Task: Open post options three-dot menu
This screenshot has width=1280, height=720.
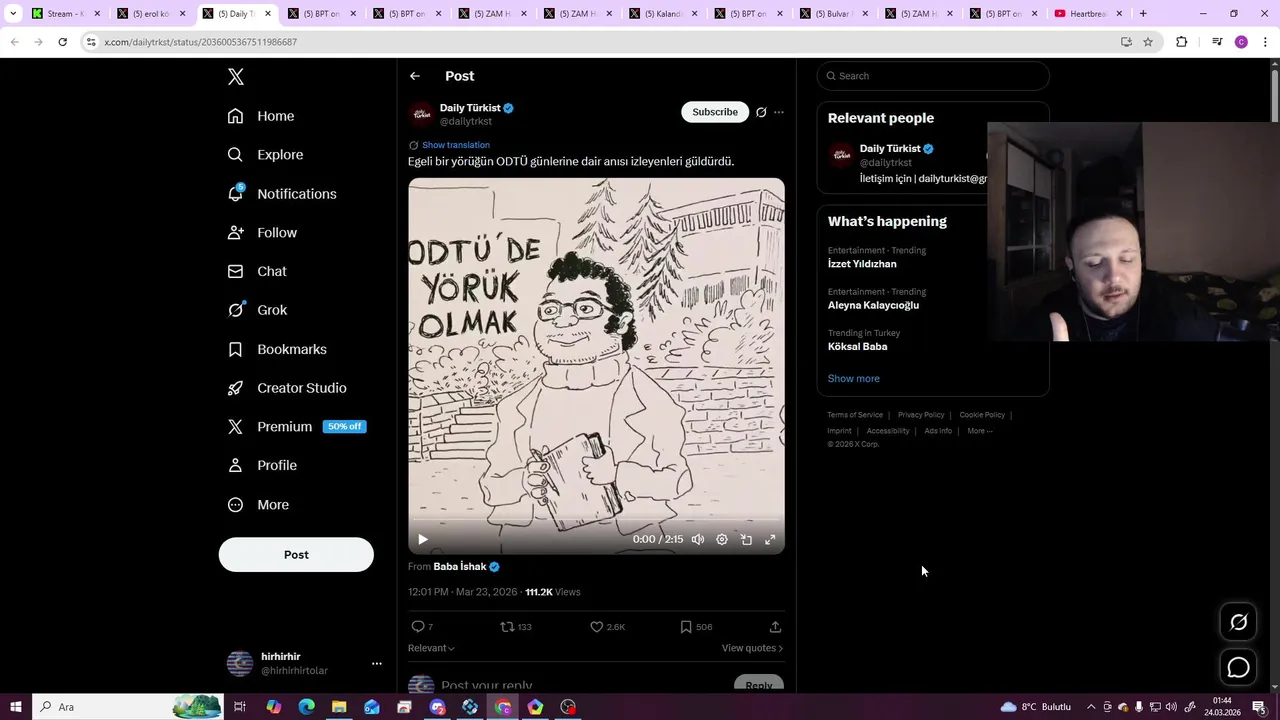Action: point(779,112)
